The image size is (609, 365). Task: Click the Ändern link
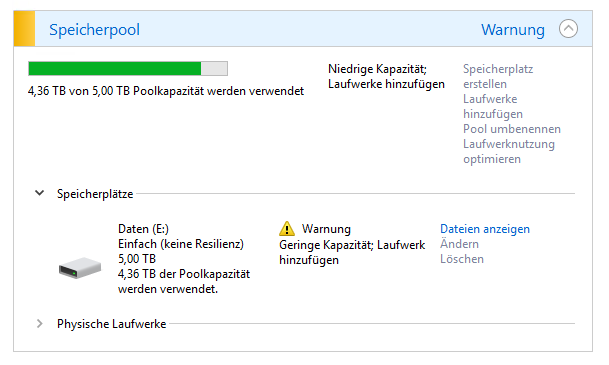point(459,244)
